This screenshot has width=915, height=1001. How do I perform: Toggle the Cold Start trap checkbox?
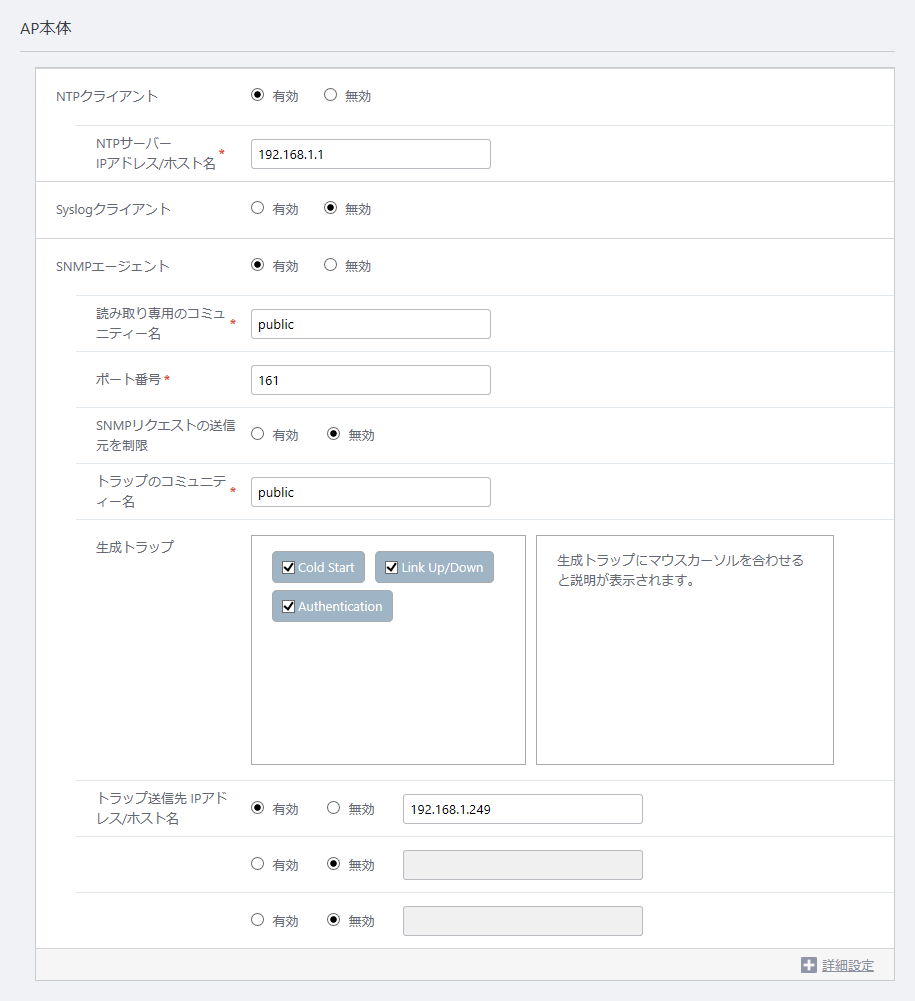click(288, 568)
